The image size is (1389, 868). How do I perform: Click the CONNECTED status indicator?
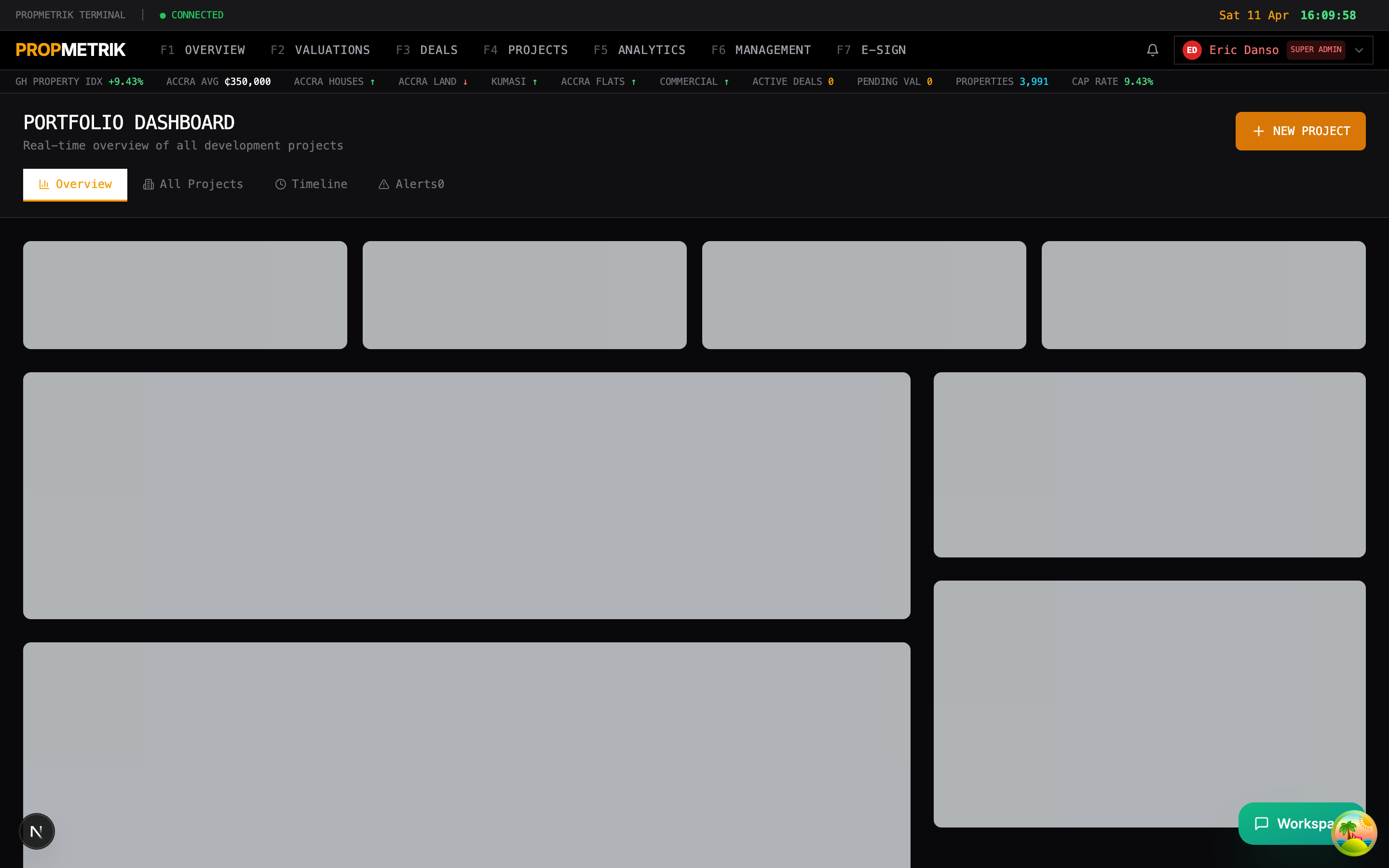coord(191,15)
